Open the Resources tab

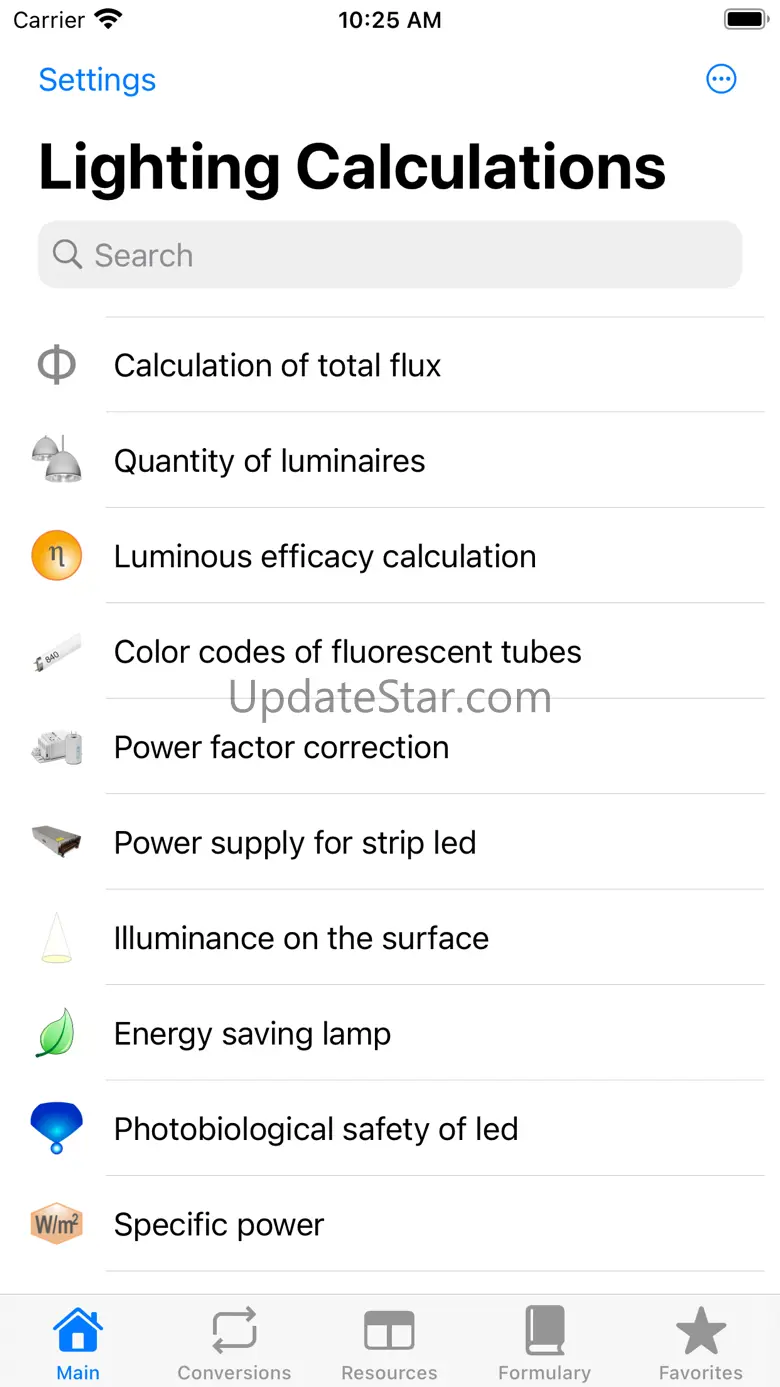[x=389, y=1344]
